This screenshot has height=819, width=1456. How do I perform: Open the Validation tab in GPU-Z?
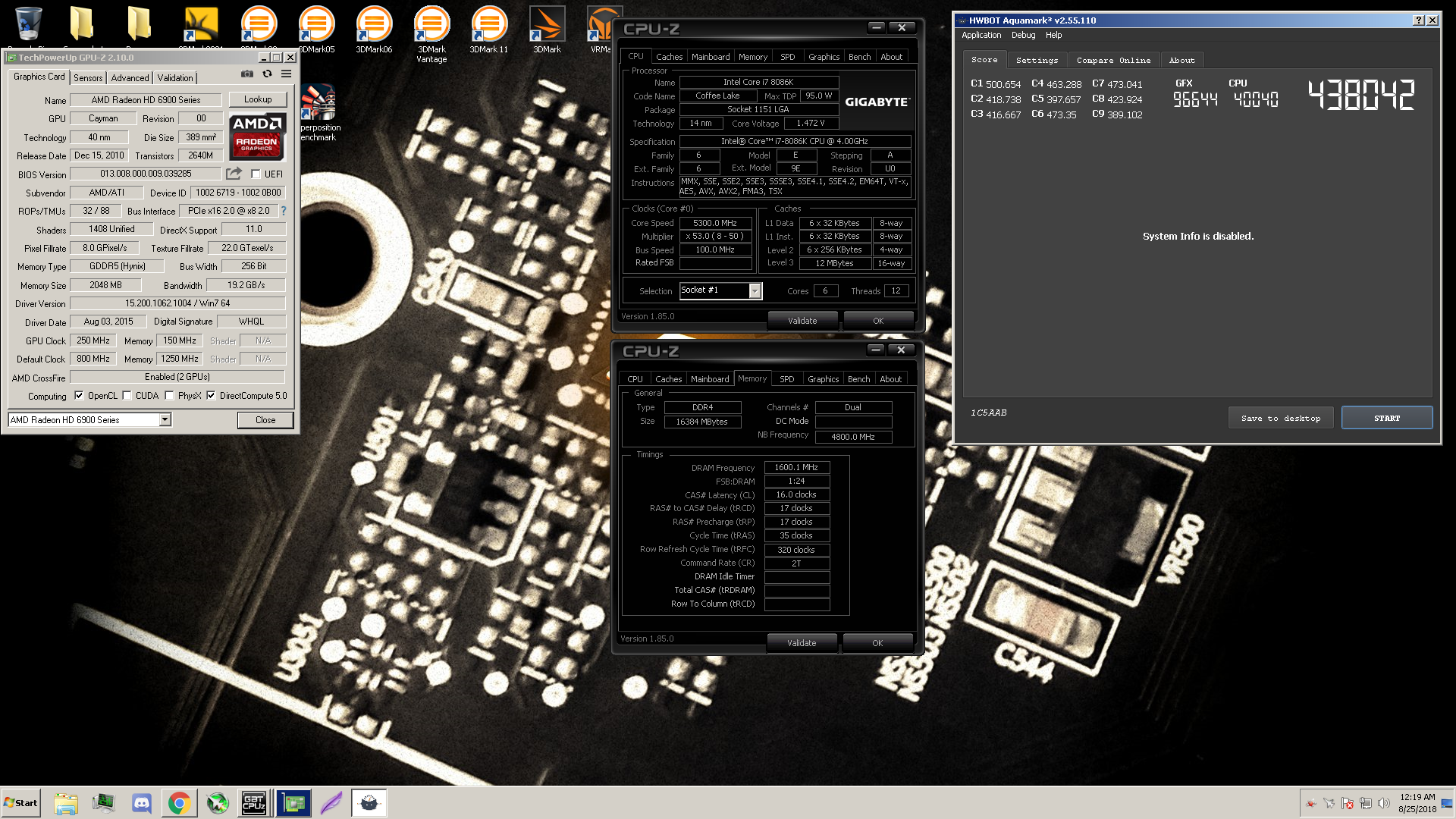pyautogui.click(x=175, y=78)
